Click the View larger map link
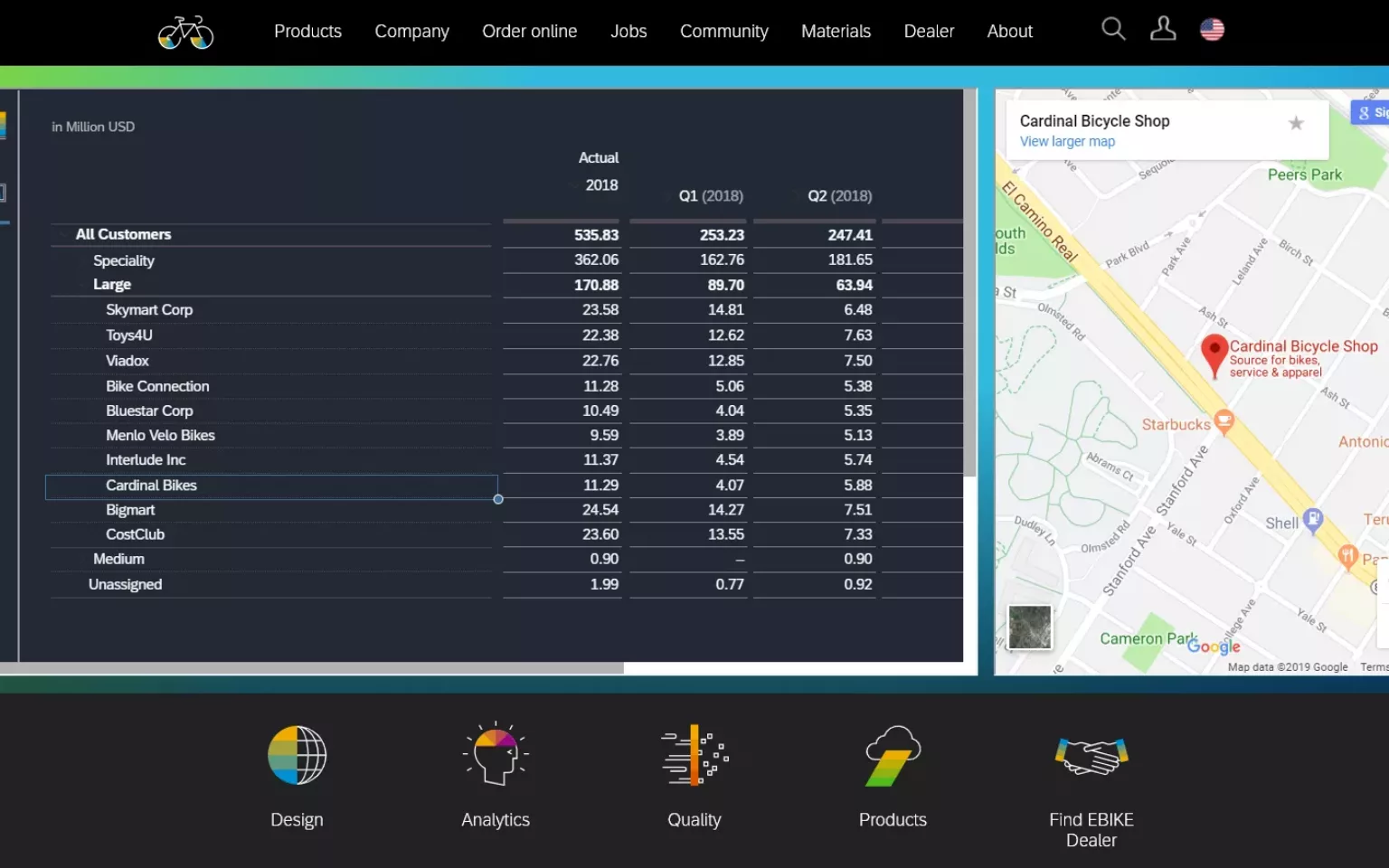Image resolution: width=1389 pixels, height=868 pixels. 1067,142
